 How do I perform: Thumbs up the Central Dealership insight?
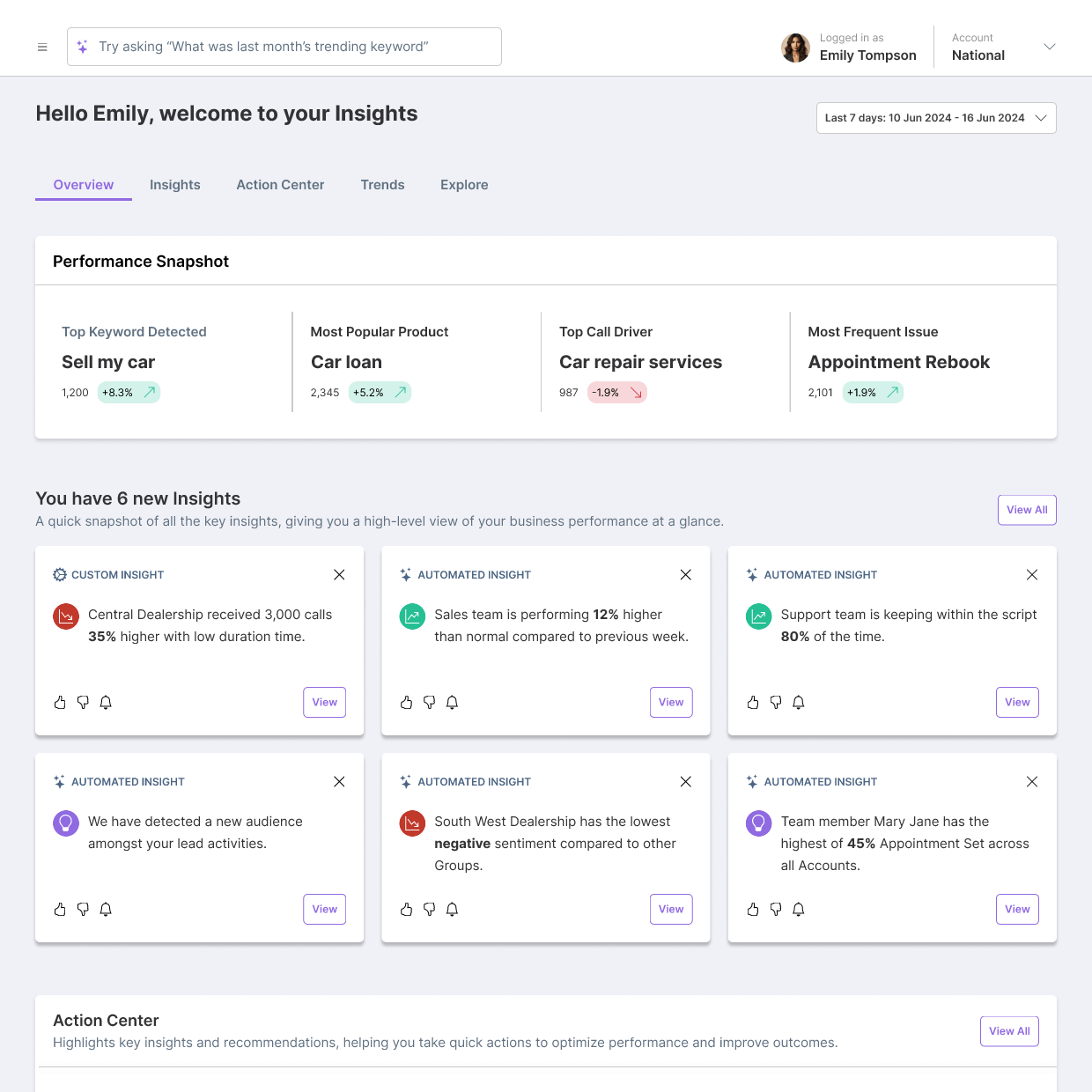pos(60,703)
